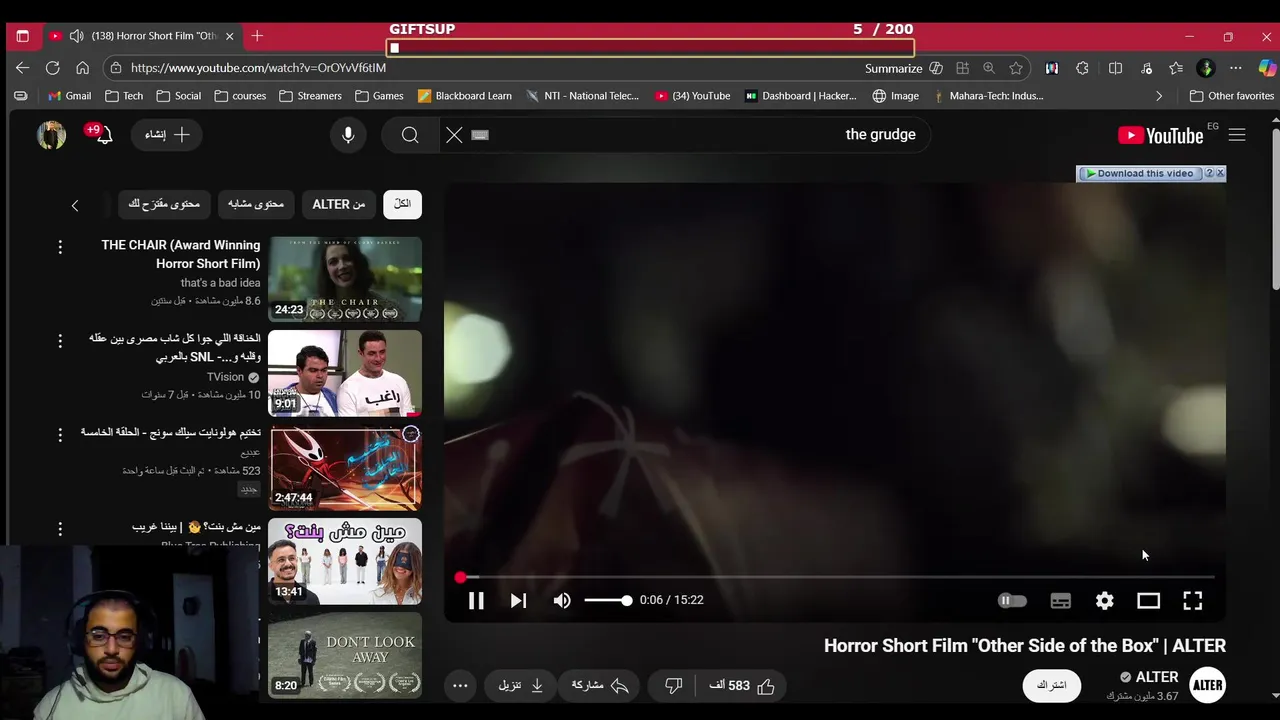This screenshot has width=1280, height=720.
Task: Open split screen from browser toolbar
Action: point(1115,68)
